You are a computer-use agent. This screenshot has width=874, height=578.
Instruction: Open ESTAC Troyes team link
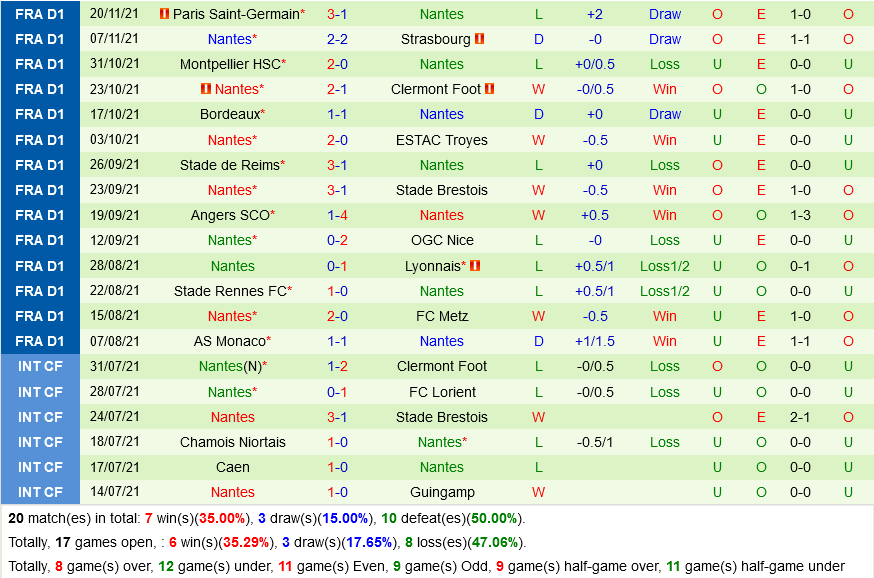442,140
